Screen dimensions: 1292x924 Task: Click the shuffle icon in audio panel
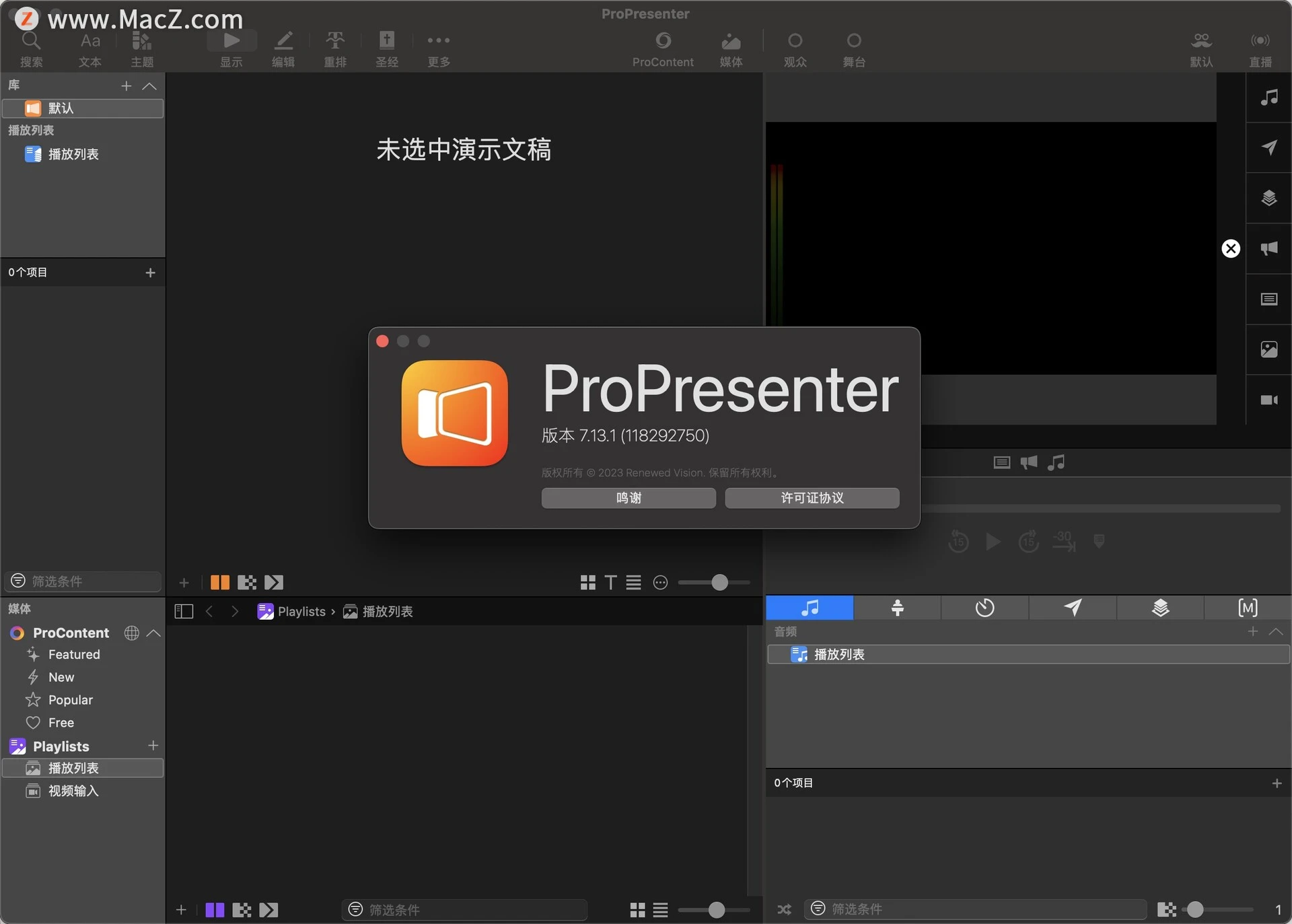(x=784, y=909)
